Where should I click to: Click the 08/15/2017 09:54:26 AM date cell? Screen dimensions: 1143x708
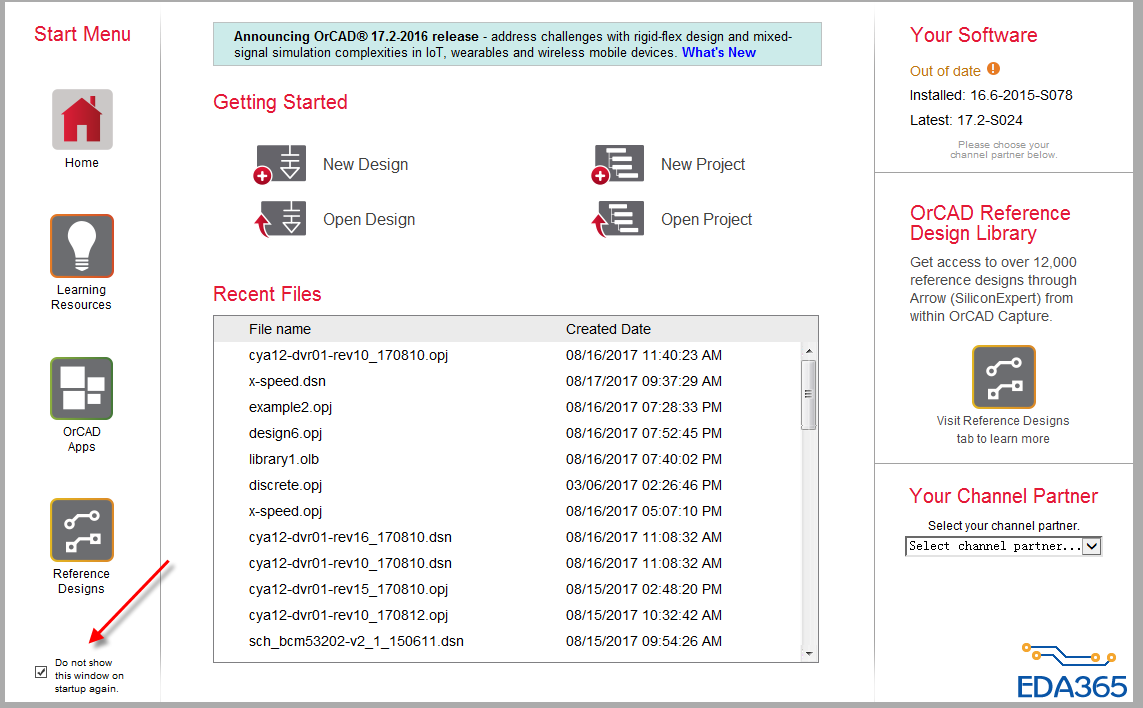[x=644, y=642]
